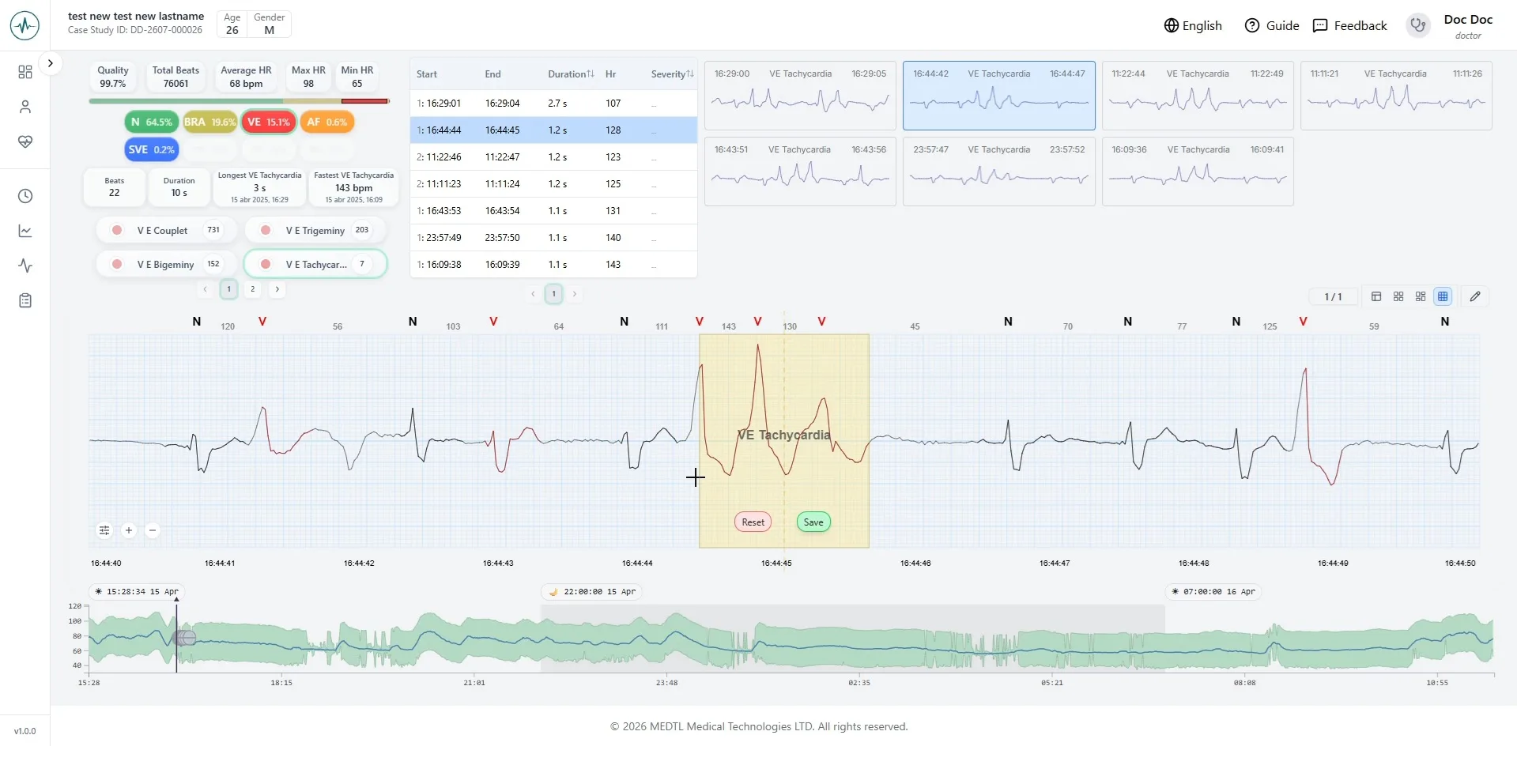Image resolution: width=1517 pixels, height=784 pixels.
Task: Click the app heartbeat logo
Action: [x=25, y=25]
